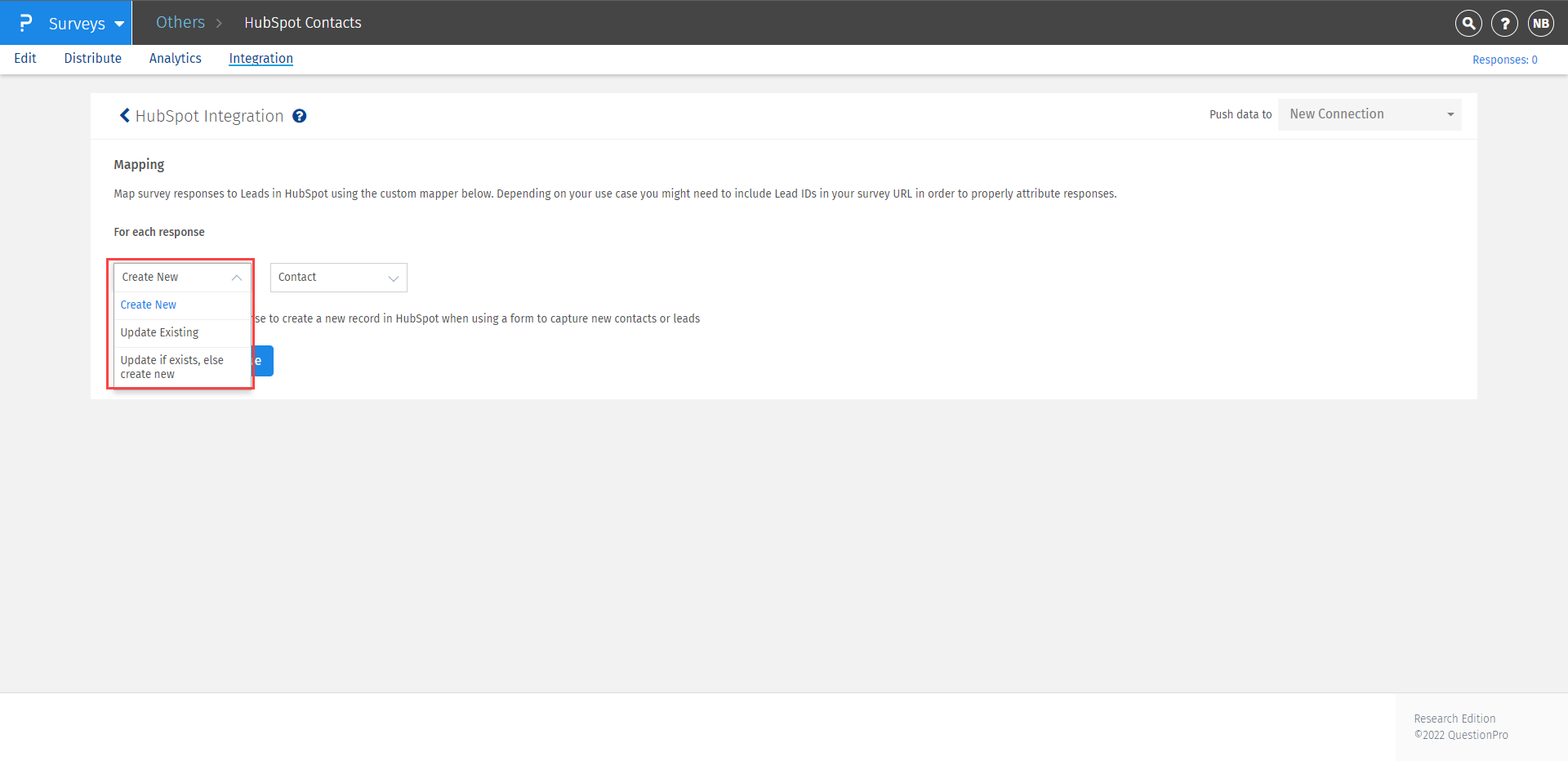This screenshot has width=1568, height=761.
Task: Open the Responses: 0 link
Action: coord(1505,60)
